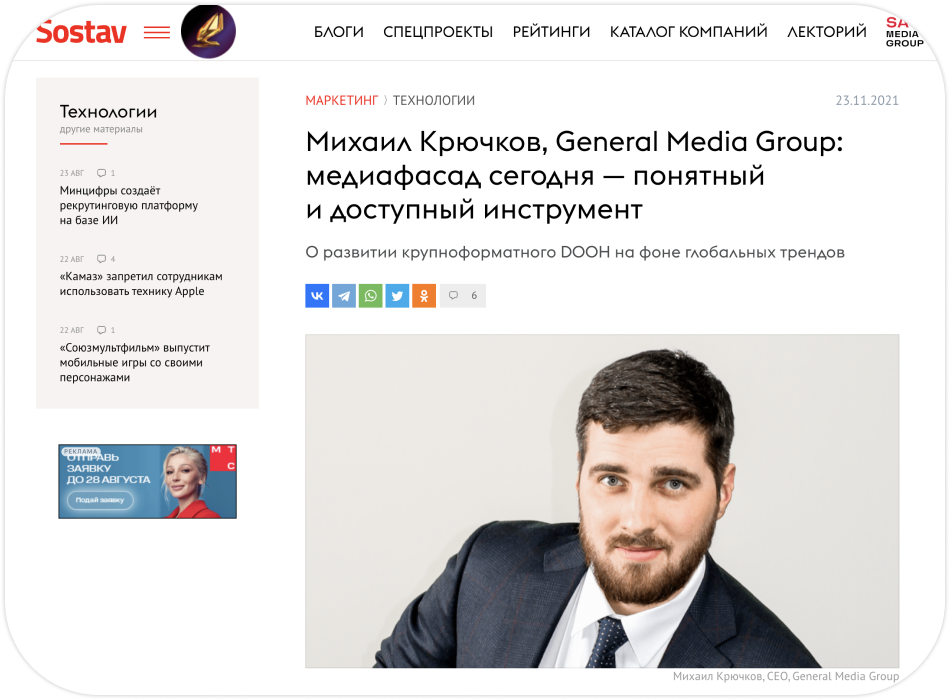Open Каталог компаний in the navigation

tap(688, 32)
